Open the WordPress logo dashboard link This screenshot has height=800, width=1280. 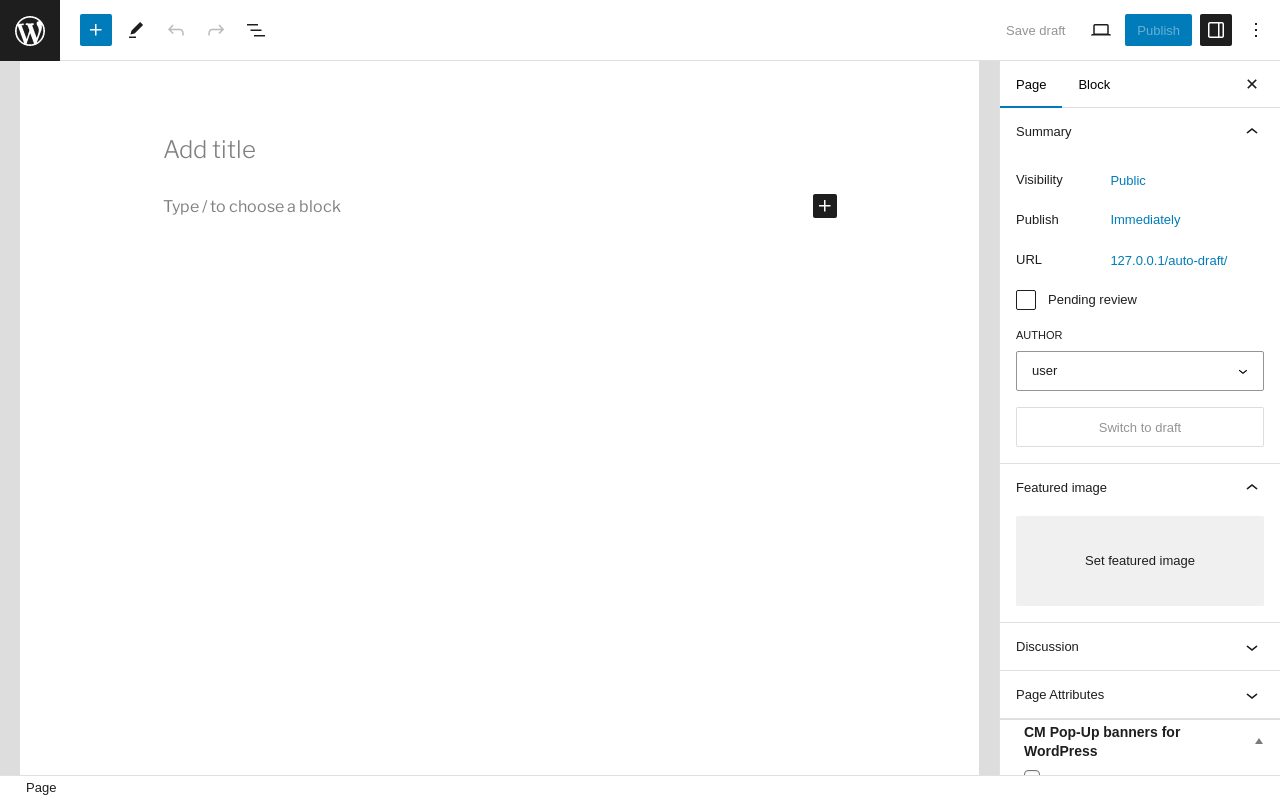tap(30, 30)
